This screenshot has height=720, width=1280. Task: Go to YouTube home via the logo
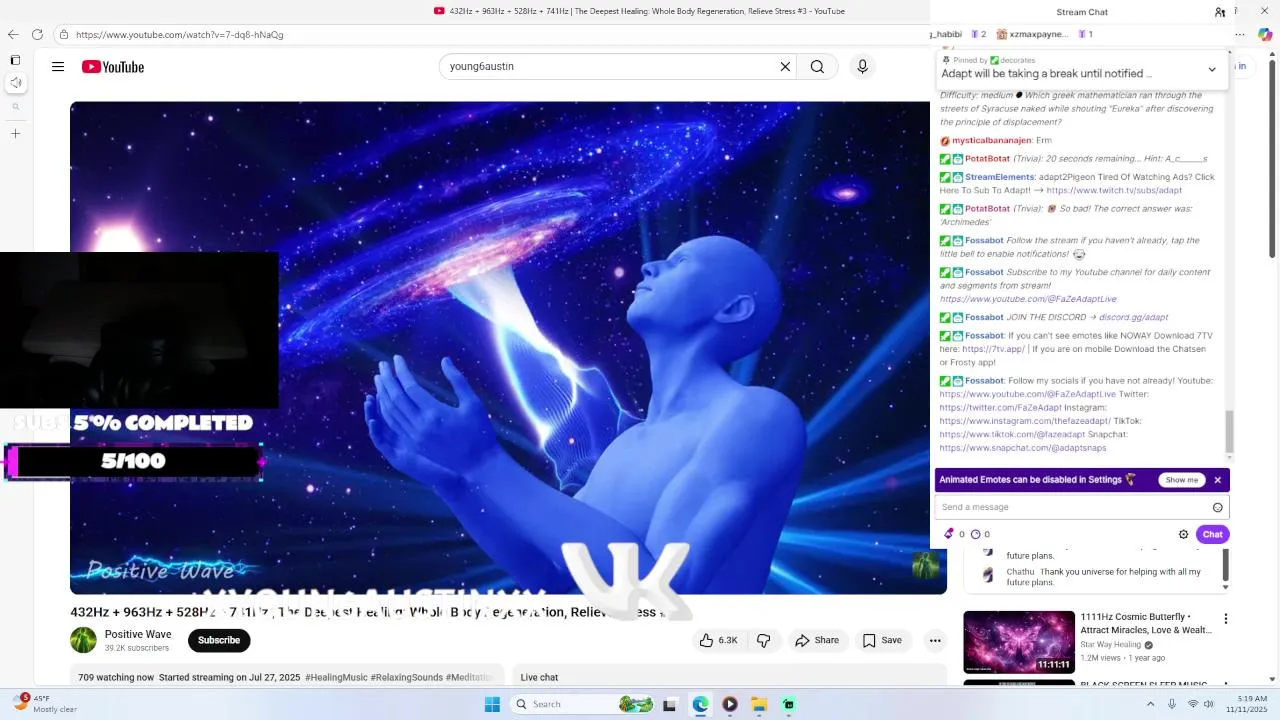(113, 67)
